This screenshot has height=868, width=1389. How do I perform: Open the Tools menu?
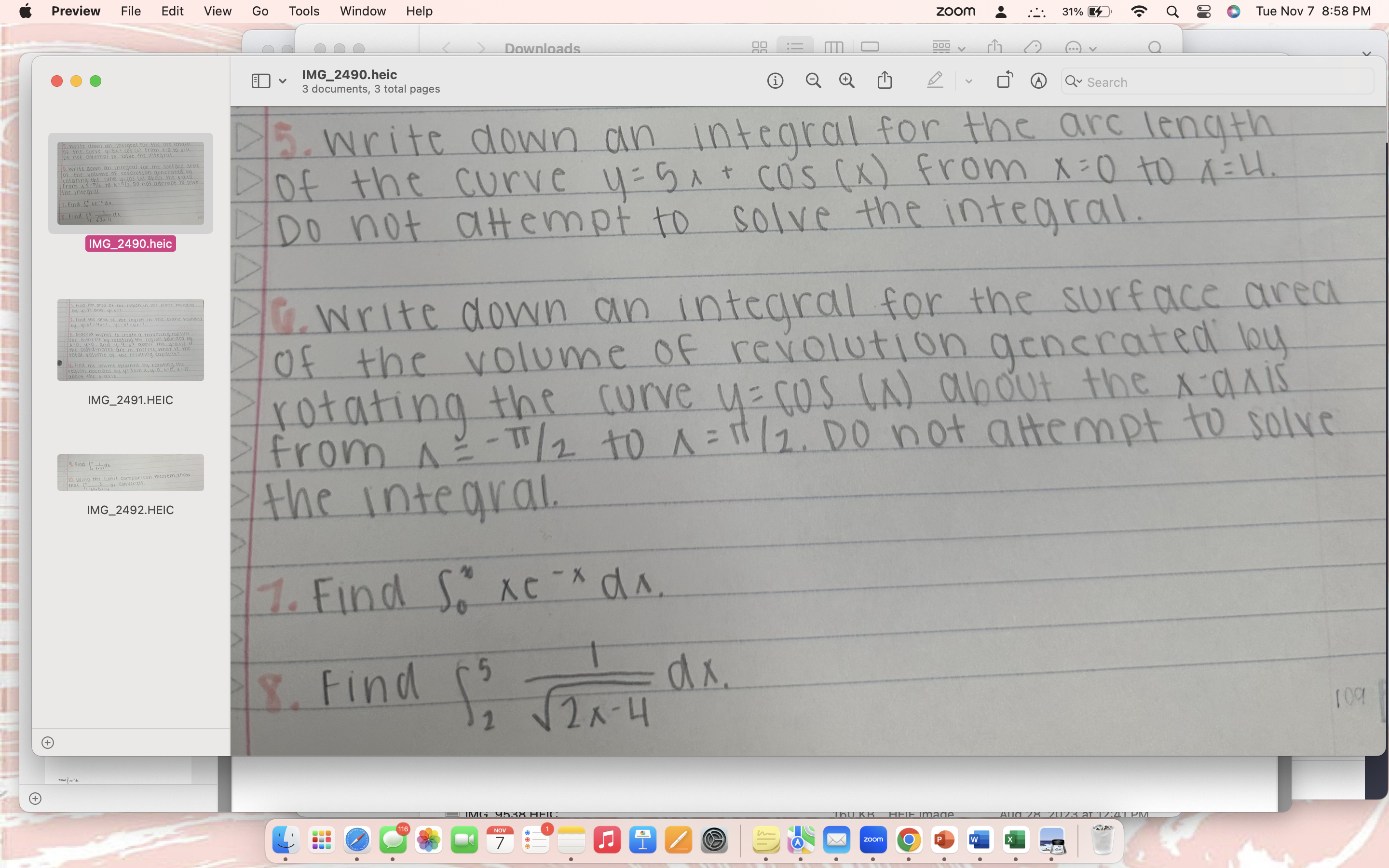[x=304, y=12]
